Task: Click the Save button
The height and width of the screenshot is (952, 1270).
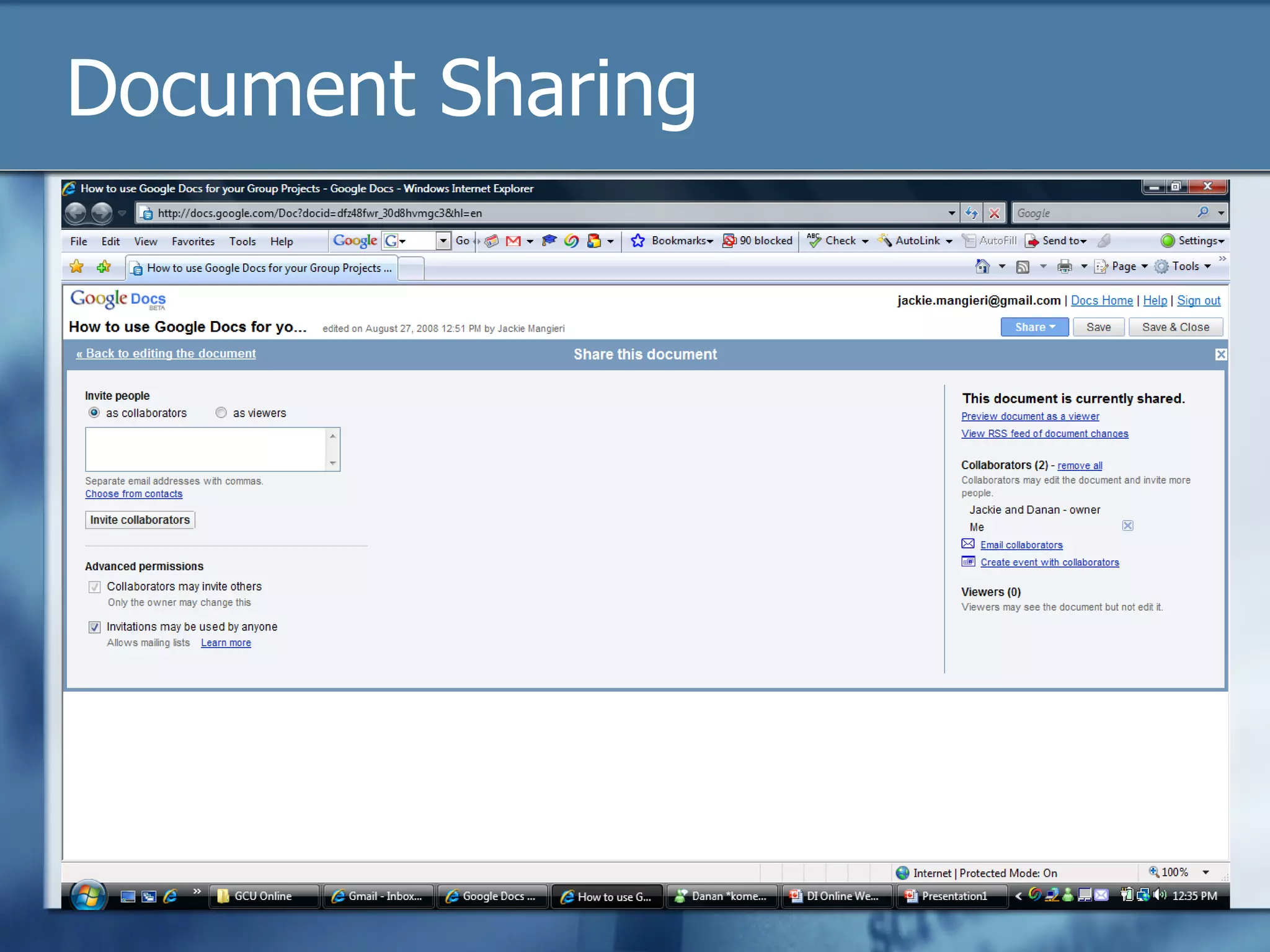Action: (x=1098, y=327)
